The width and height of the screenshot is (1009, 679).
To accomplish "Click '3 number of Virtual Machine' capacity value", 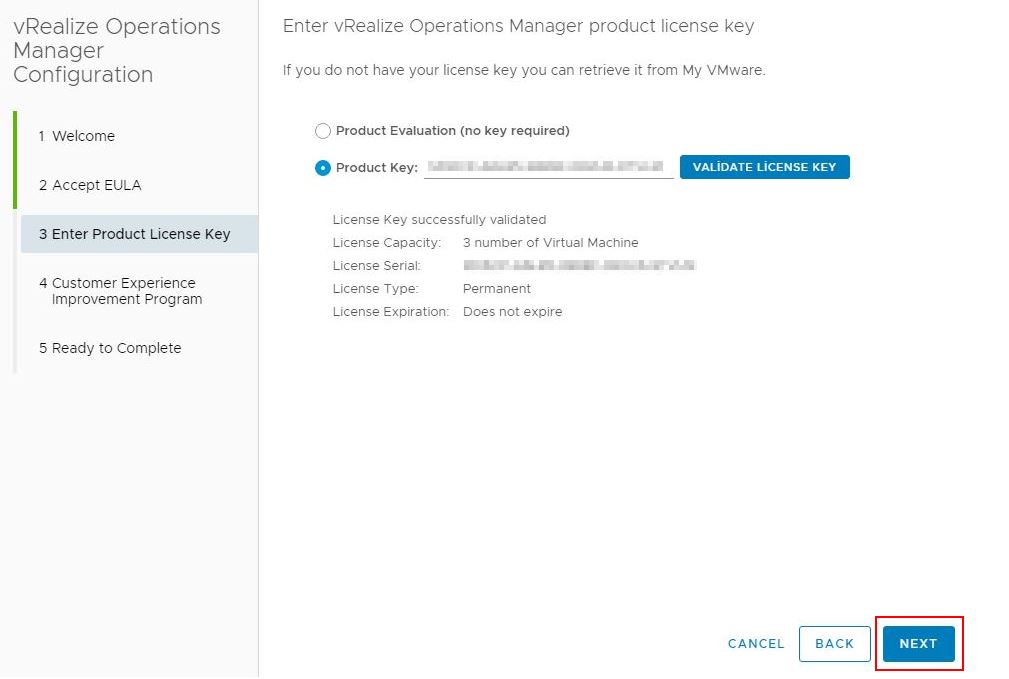I will tap(551, 243).
